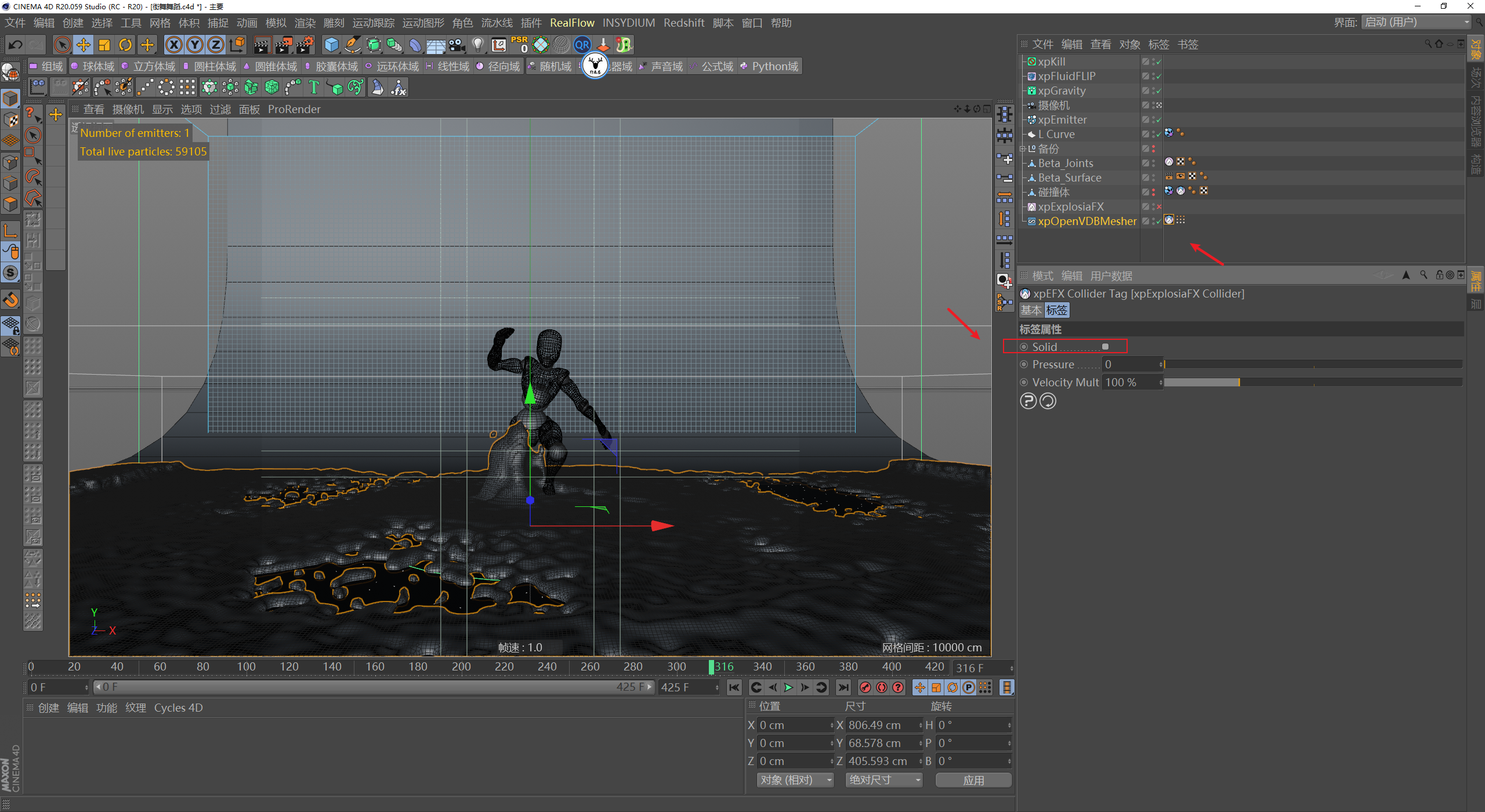This screenshot has width=1485, height=812.
Task: Jump to the animation start button
Action: click(734, 687)
